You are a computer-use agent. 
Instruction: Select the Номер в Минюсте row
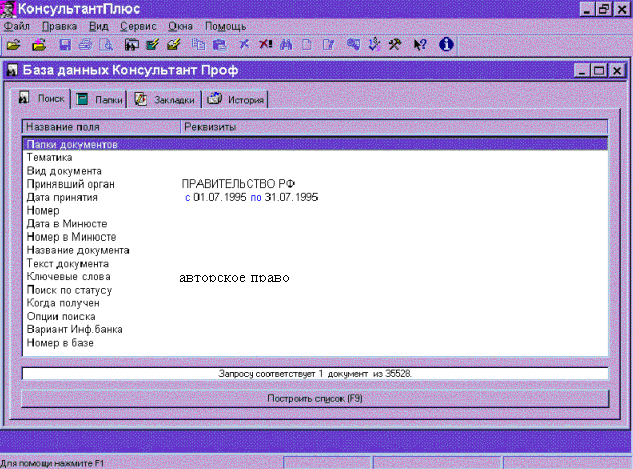click(x=315, y=237)
